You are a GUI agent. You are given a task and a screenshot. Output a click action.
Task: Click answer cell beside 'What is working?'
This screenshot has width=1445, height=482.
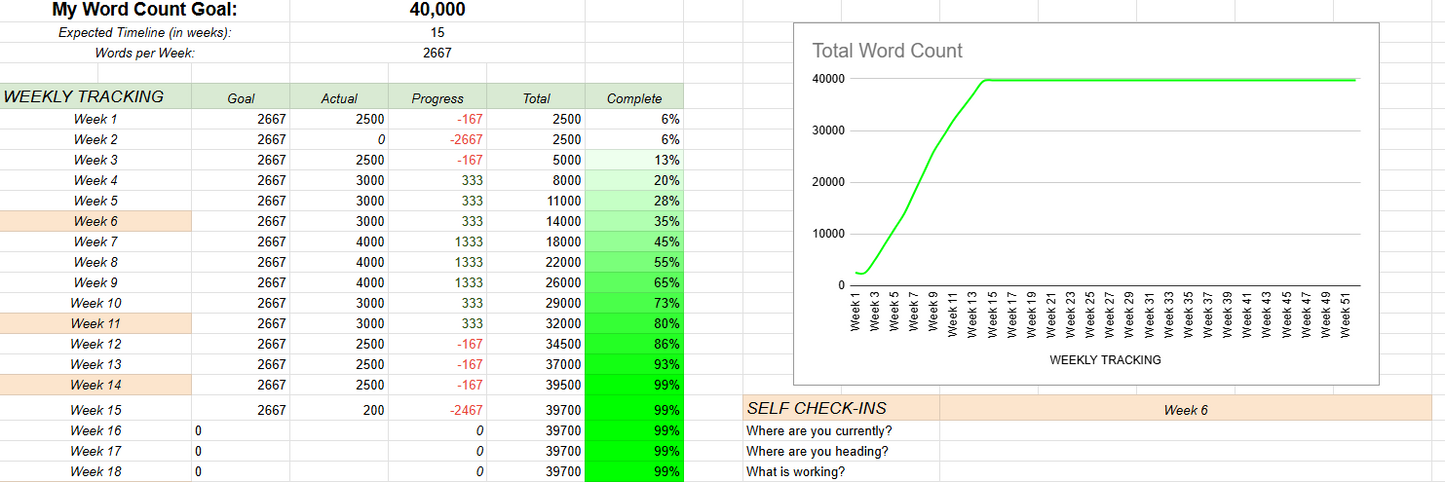(x=1186, y=472)
